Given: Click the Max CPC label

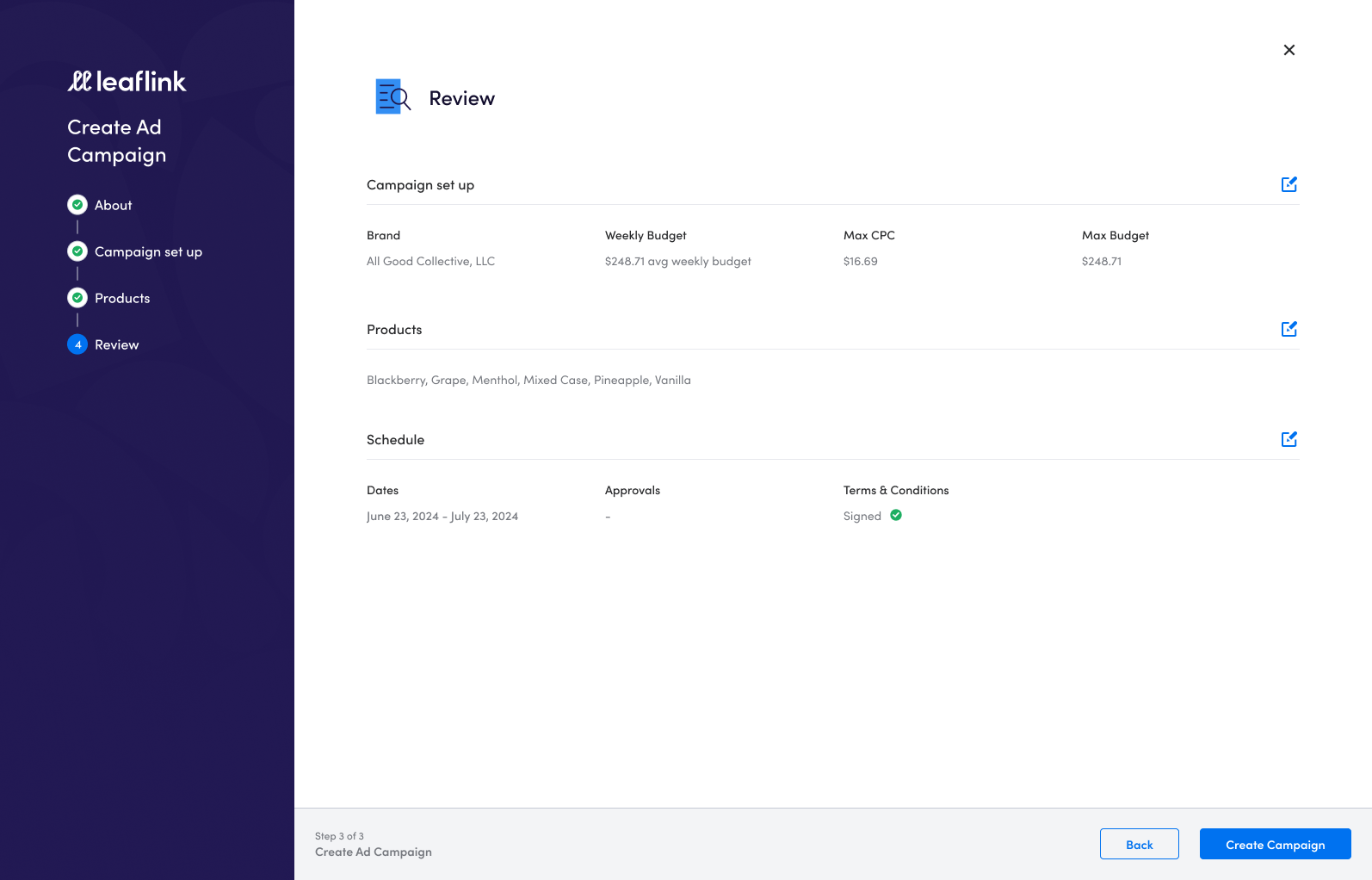Looking at the screenshot, I should [868, 235].
